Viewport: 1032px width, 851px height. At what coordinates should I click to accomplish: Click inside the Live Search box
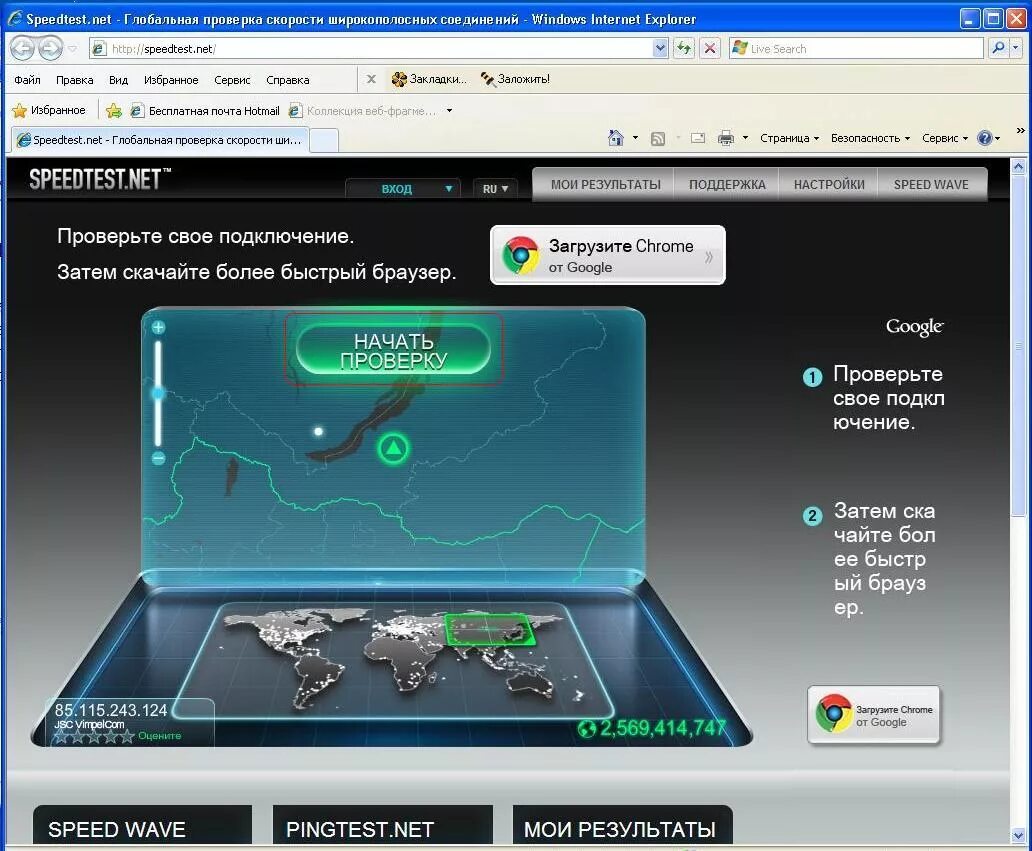click(x=856, y=48)
